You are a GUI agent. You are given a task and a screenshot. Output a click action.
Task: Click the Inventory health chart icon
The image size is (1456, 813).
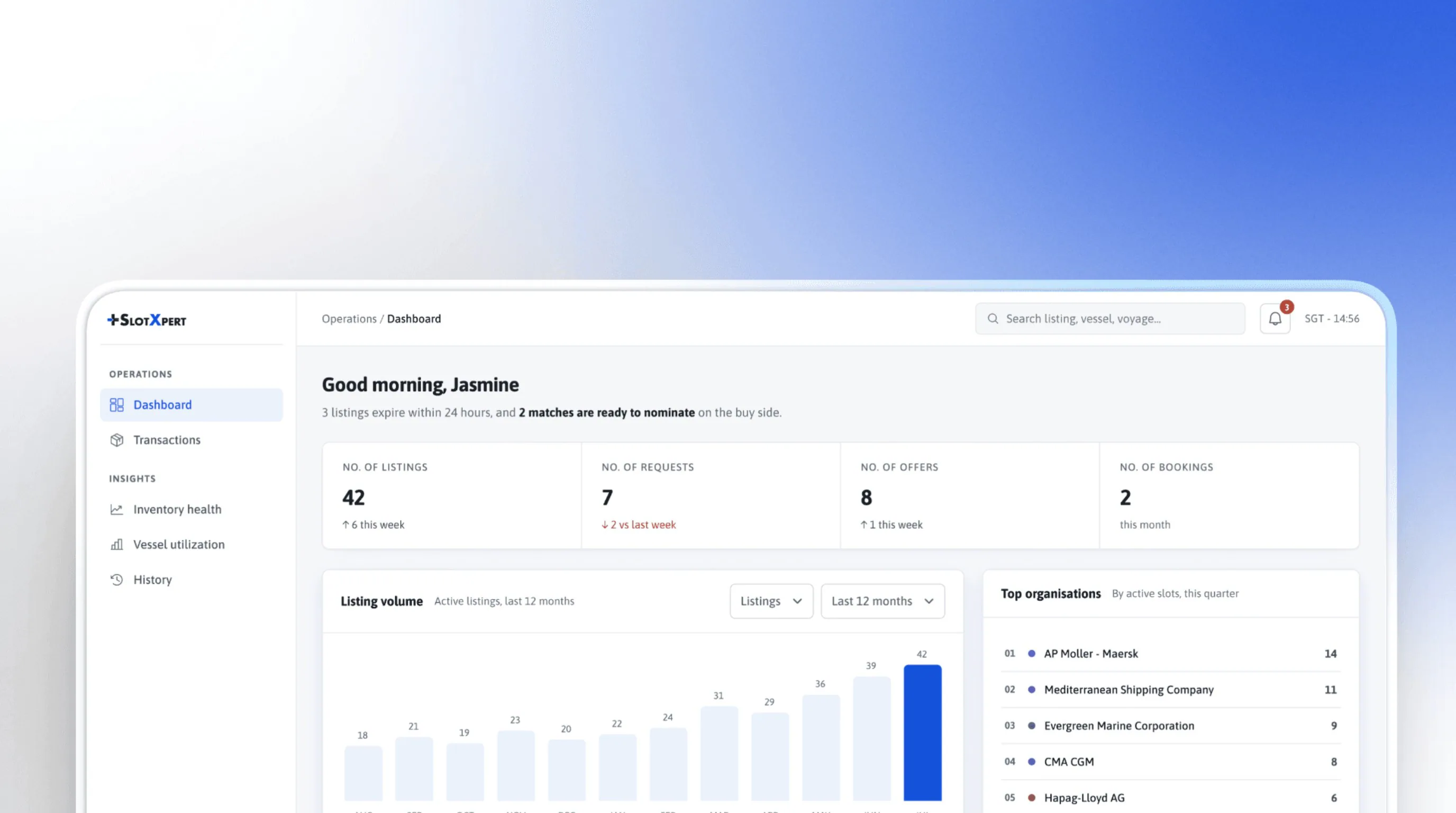coord(116,509)
